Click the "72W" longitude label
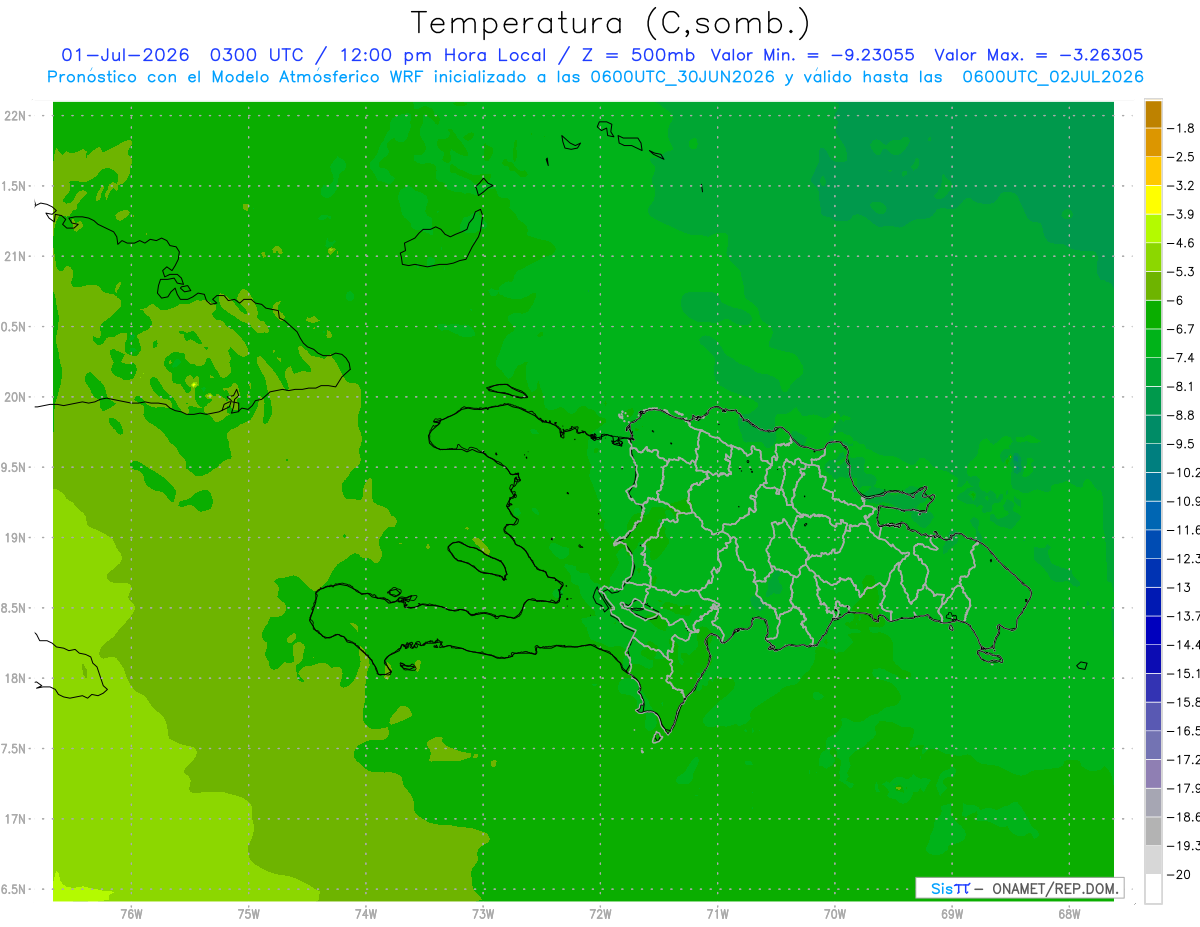Screen dimensions: 1200x927 point(601,914)
